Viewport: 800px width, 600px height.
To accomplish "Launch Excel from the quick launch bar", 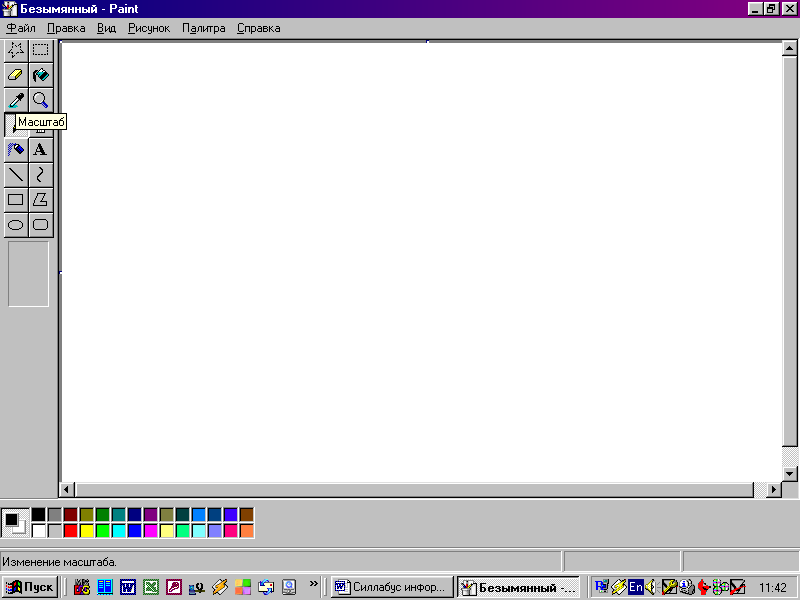I will pos(151,587).
